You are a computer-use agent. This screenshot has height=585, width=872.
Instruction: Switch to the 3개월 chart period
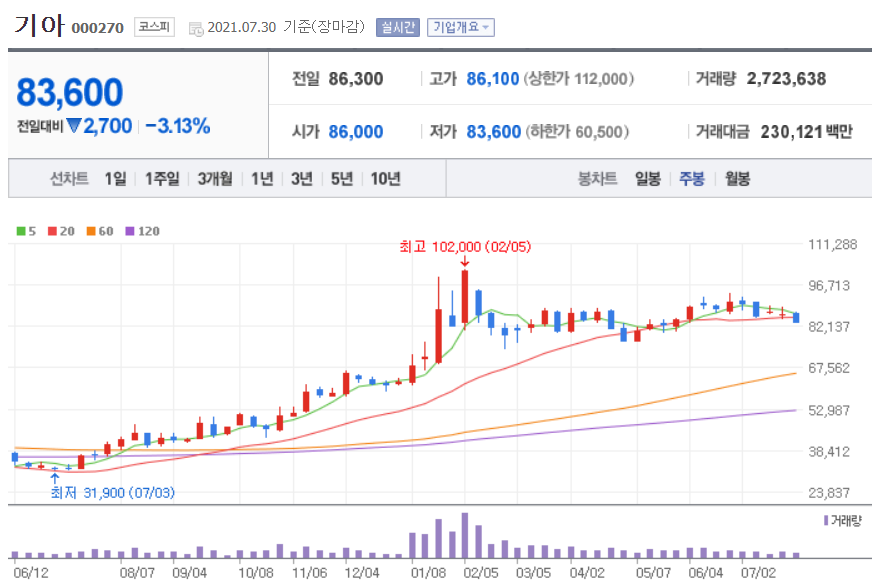pos(215,179)
